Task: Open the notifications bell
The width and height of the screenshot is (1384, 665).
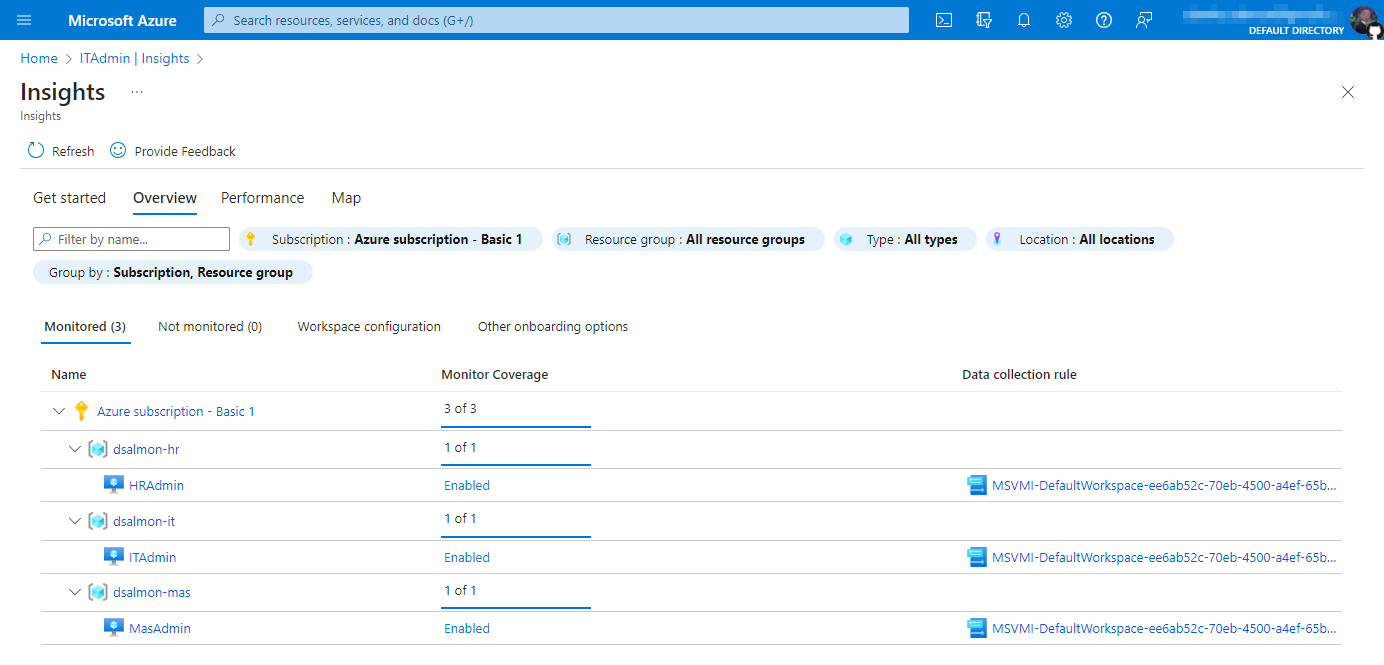Action: click(1024, 20)
